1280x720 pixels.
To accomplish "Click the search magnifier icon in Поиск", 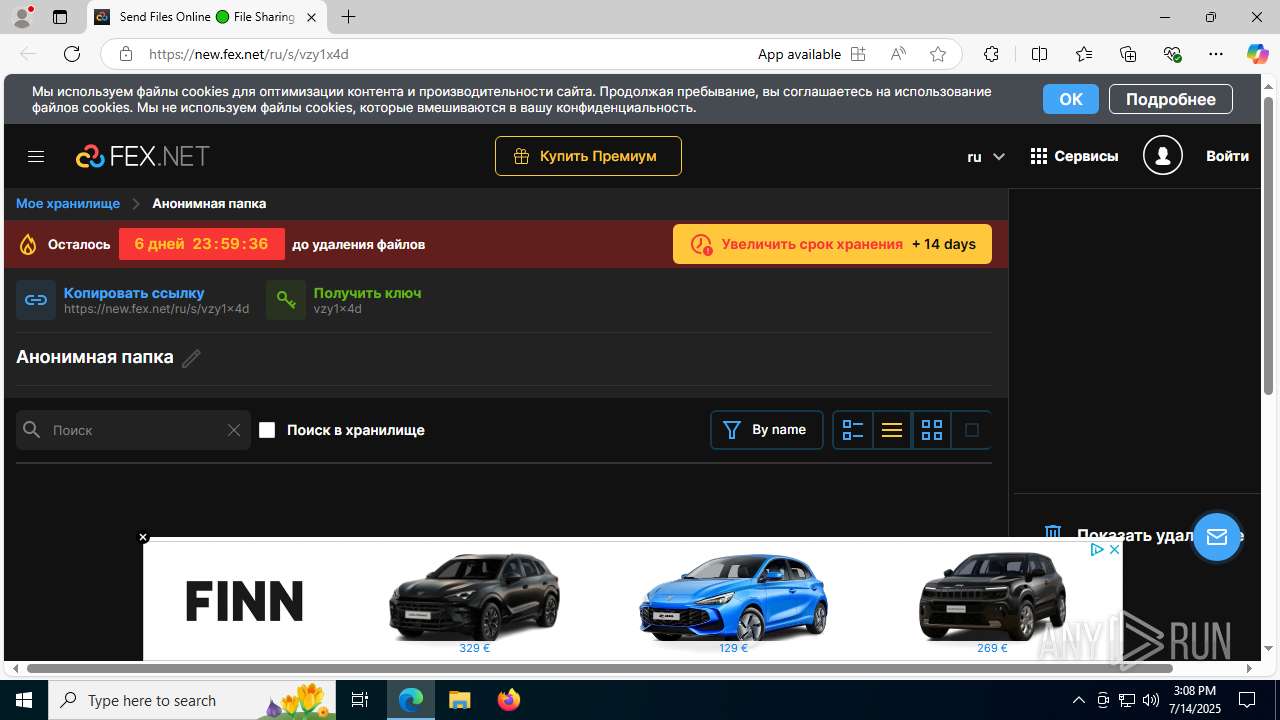I will click(32, 430).
